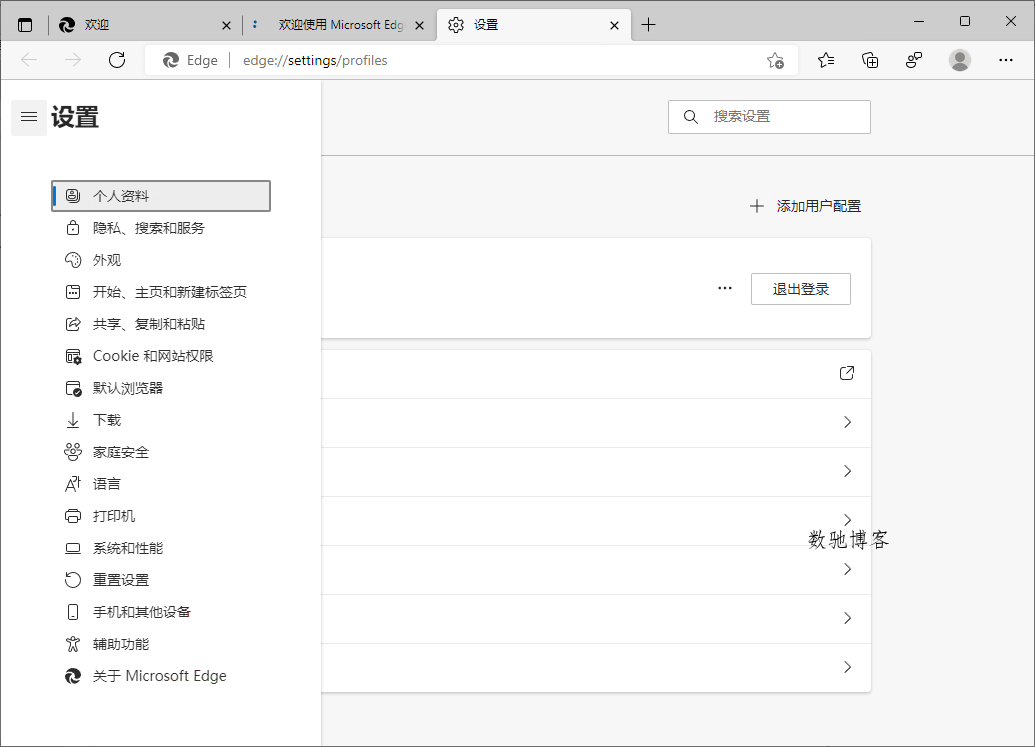Click the browser back arrow
1035x747 pixels.
coord(29,60)
